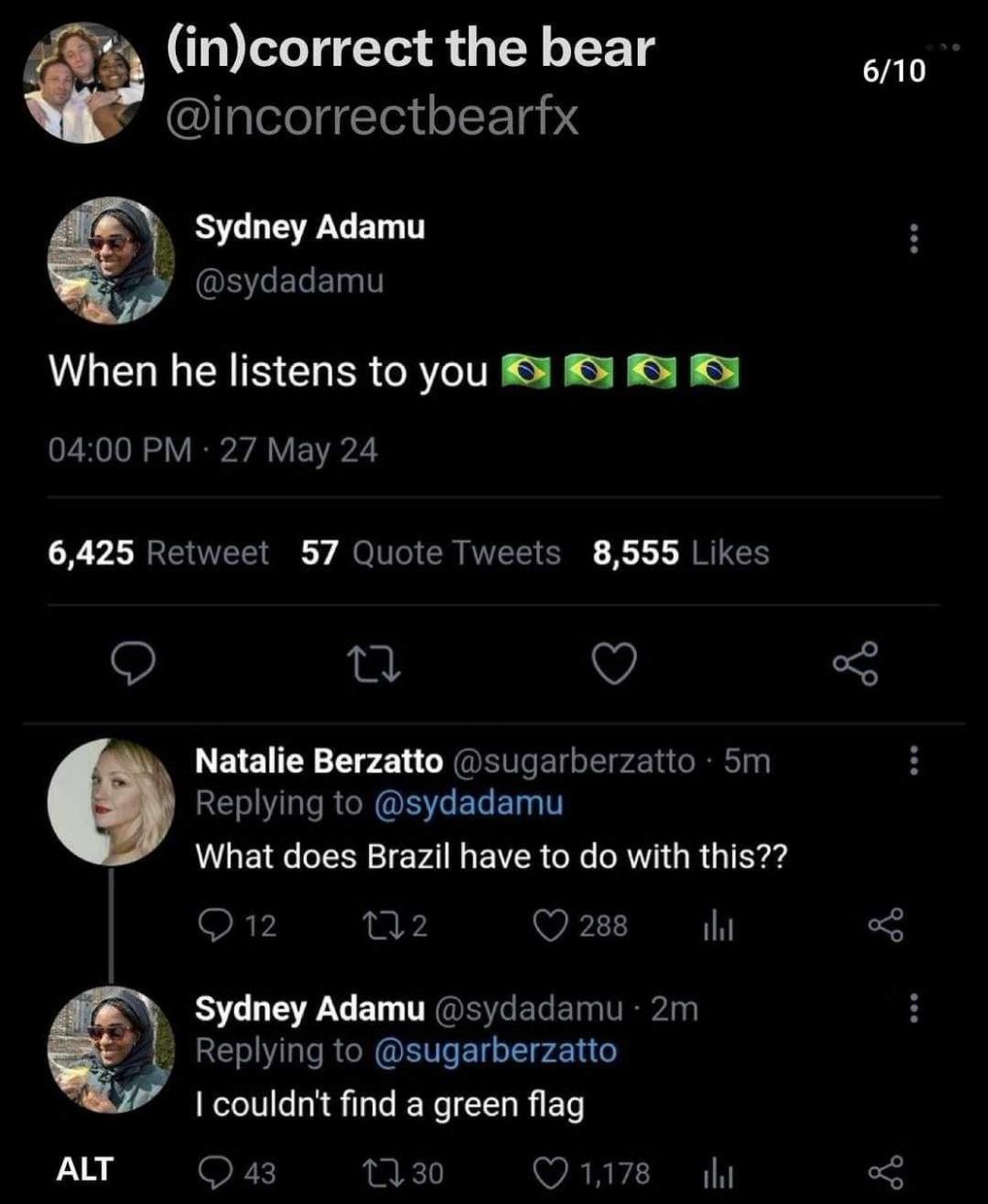Open replies on Natalie's comment showing 12
This screenshot has height=1204, width=988.
[238, 927]
